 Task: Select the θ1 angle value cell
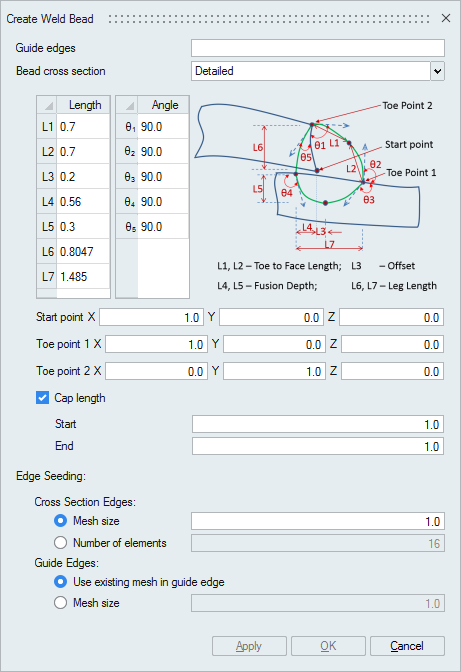tap(163, 127)
